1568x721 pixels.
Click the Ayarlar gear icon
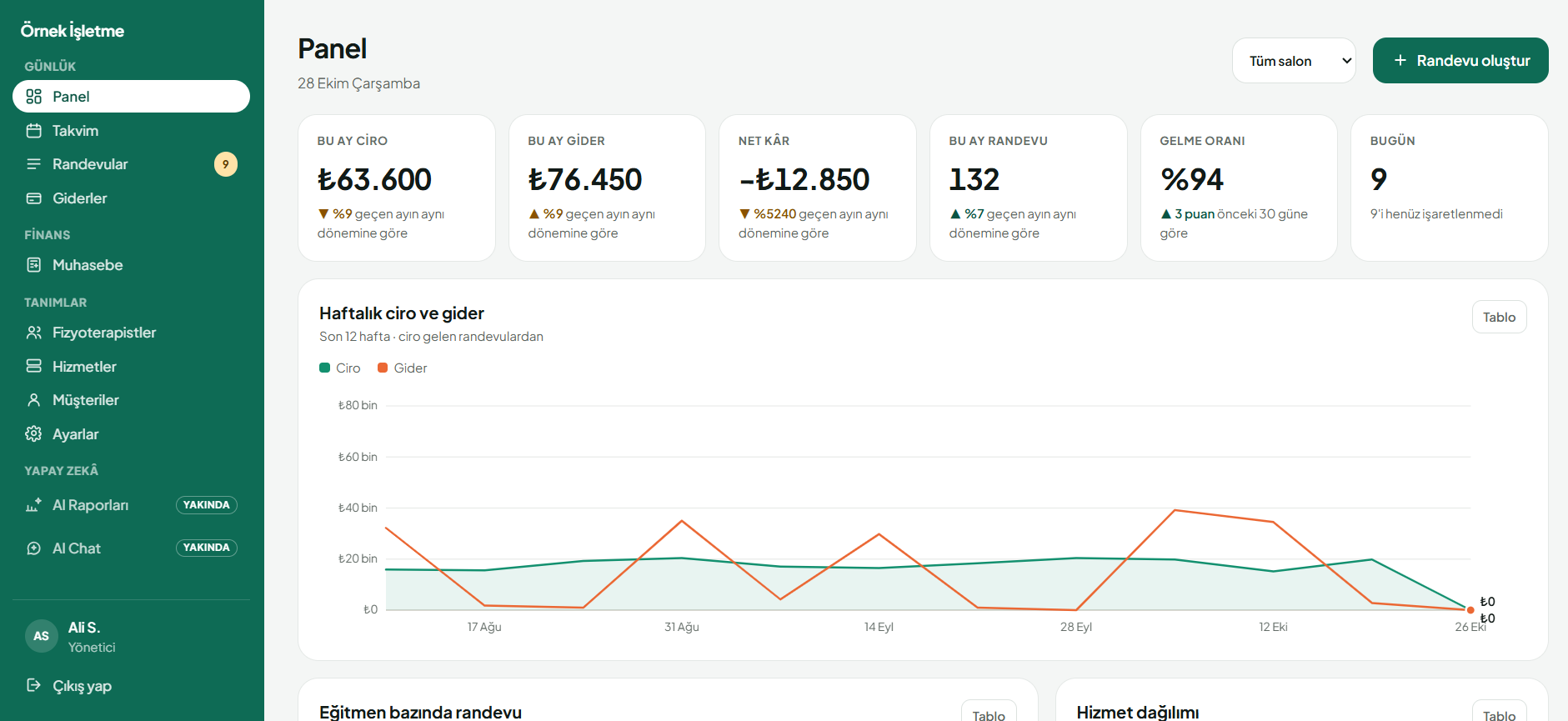click(x=34, y=434)
